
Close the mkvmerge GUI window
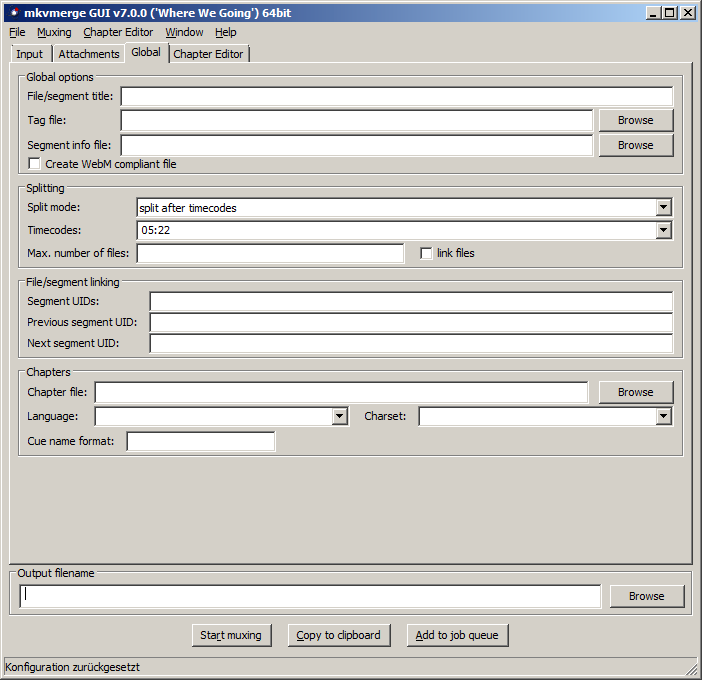pos(688,13)
